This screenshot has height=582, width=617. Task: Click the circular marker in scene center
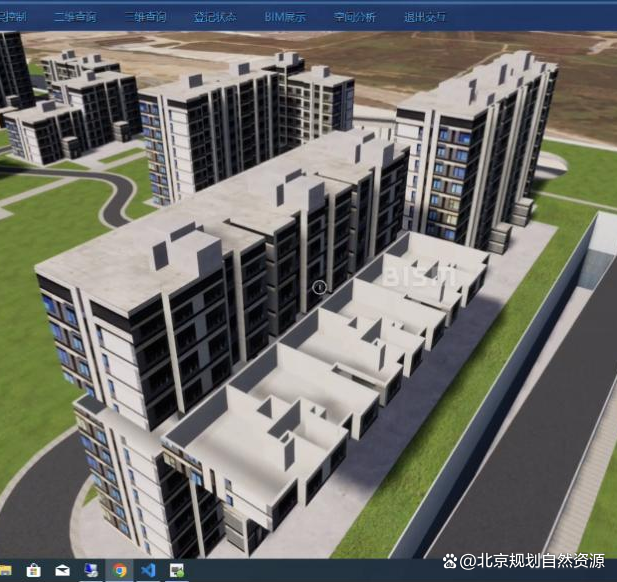click(x=319, y=287)
